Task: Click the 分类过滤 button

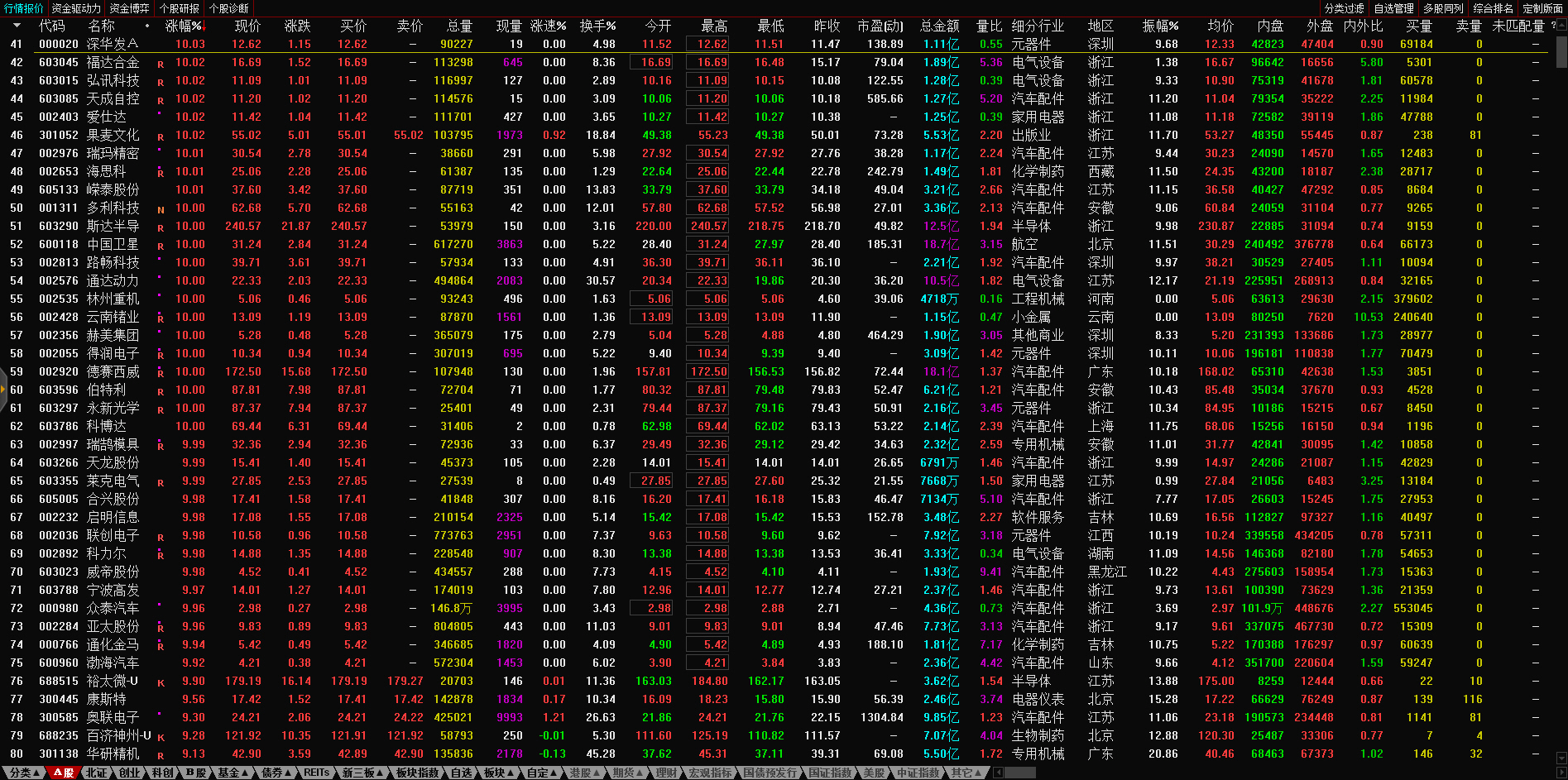Action: (1344, 8)
